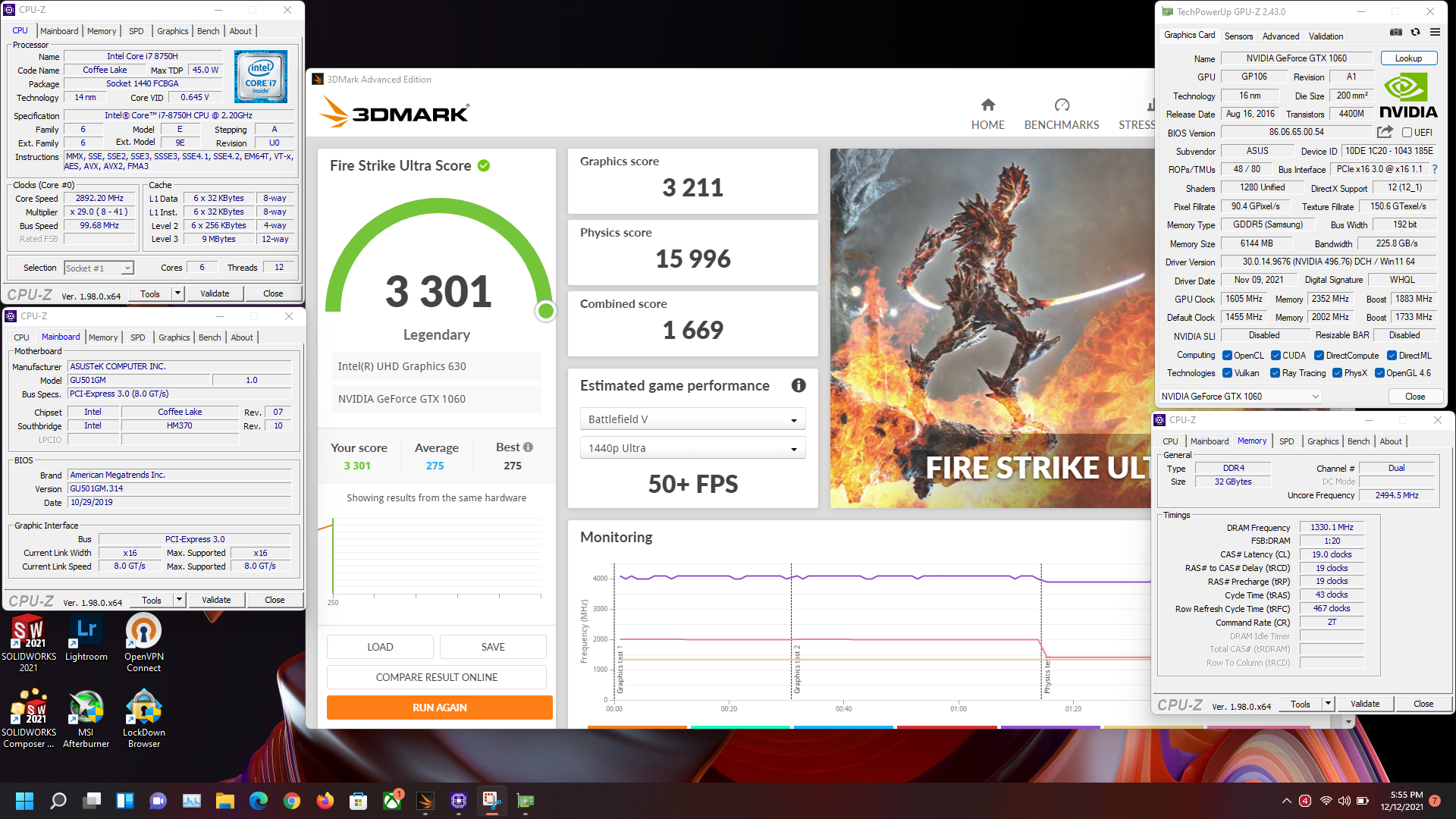Open the Xbox app from the taskbar

pos(392,801)
